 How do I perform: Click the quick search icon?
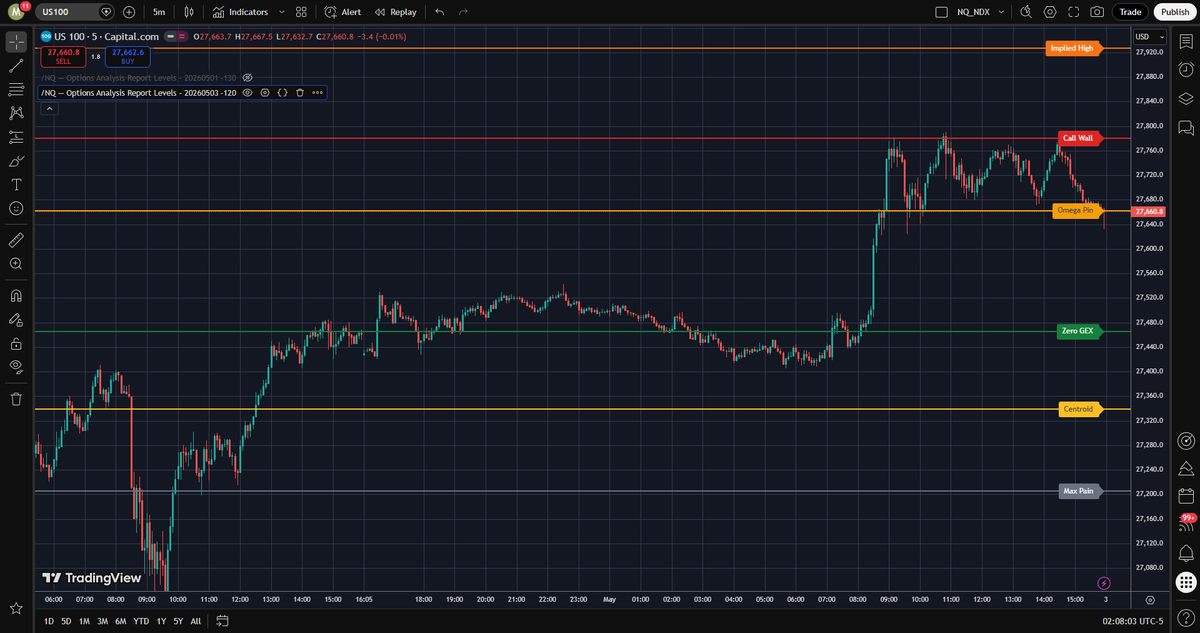click(1025, 12)
